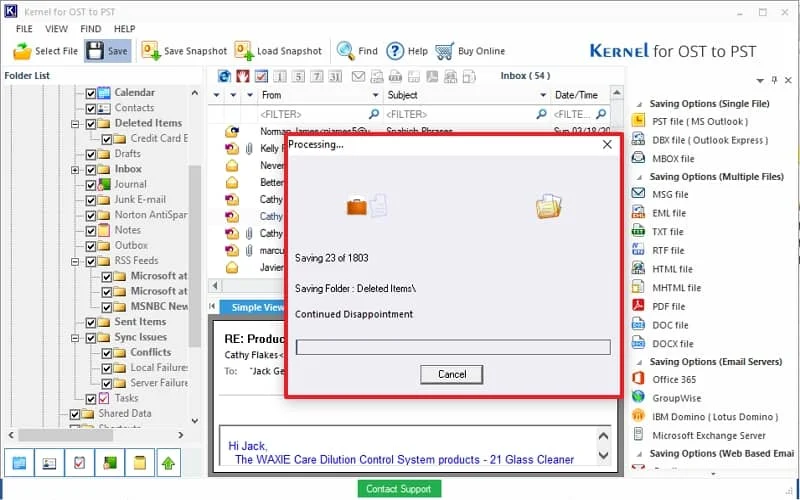Click the contacts card icon at bottom of folder pane
800x500 pixels.
(x=49, y=463)
